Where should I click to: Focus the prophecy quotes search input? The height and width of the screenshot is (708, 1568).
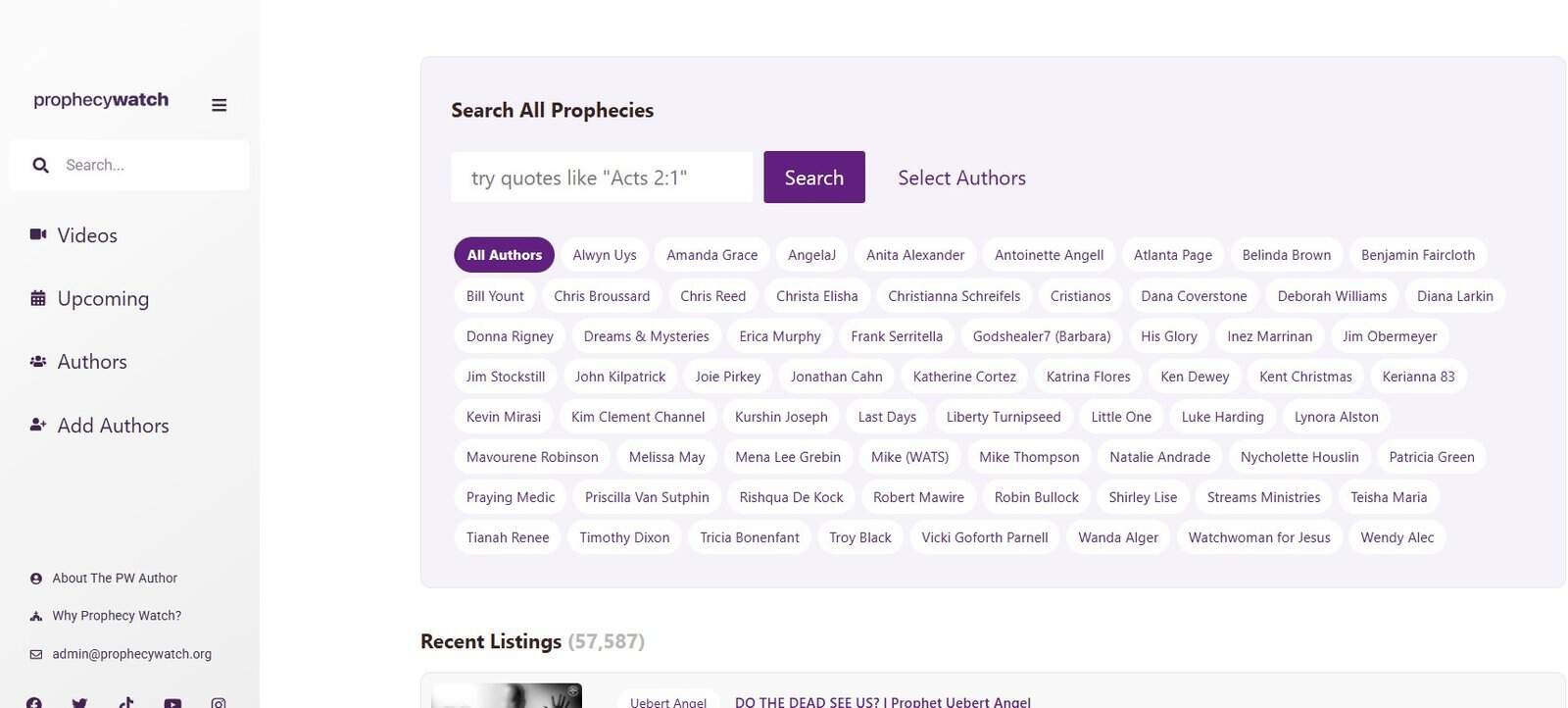(x=602, y=177)
